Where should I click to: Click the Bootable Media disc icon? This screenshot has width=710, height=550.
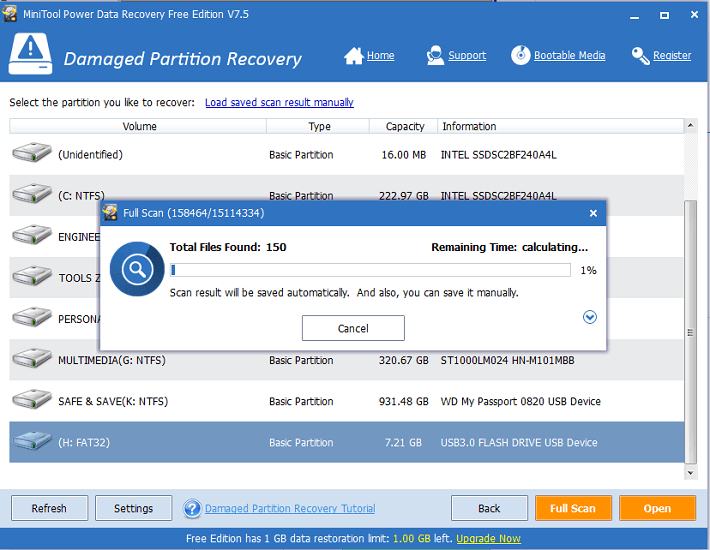[x=521, y=55]
